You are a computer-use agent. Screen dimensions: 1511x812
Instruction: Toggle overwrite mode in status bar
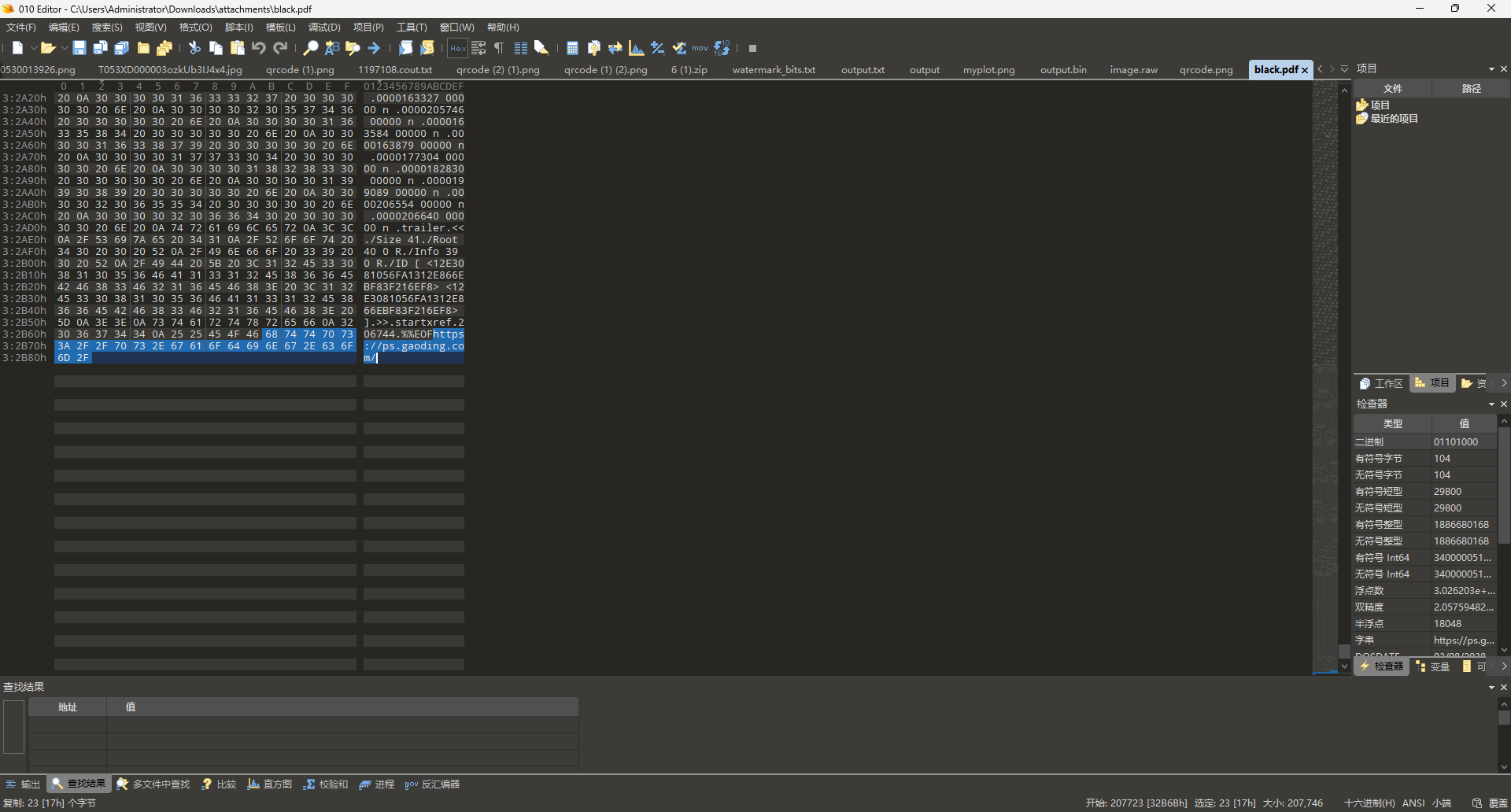pos(1498,803)
